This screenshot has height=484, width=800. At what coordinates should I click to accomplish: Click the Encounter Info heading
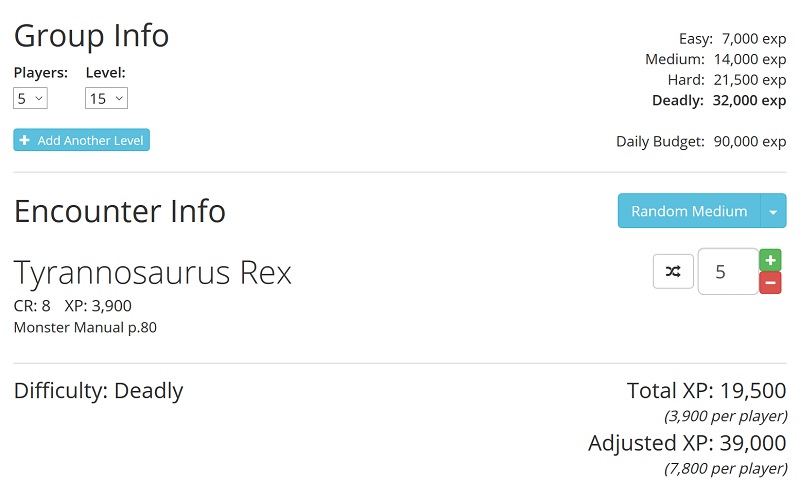pos(120,211)
